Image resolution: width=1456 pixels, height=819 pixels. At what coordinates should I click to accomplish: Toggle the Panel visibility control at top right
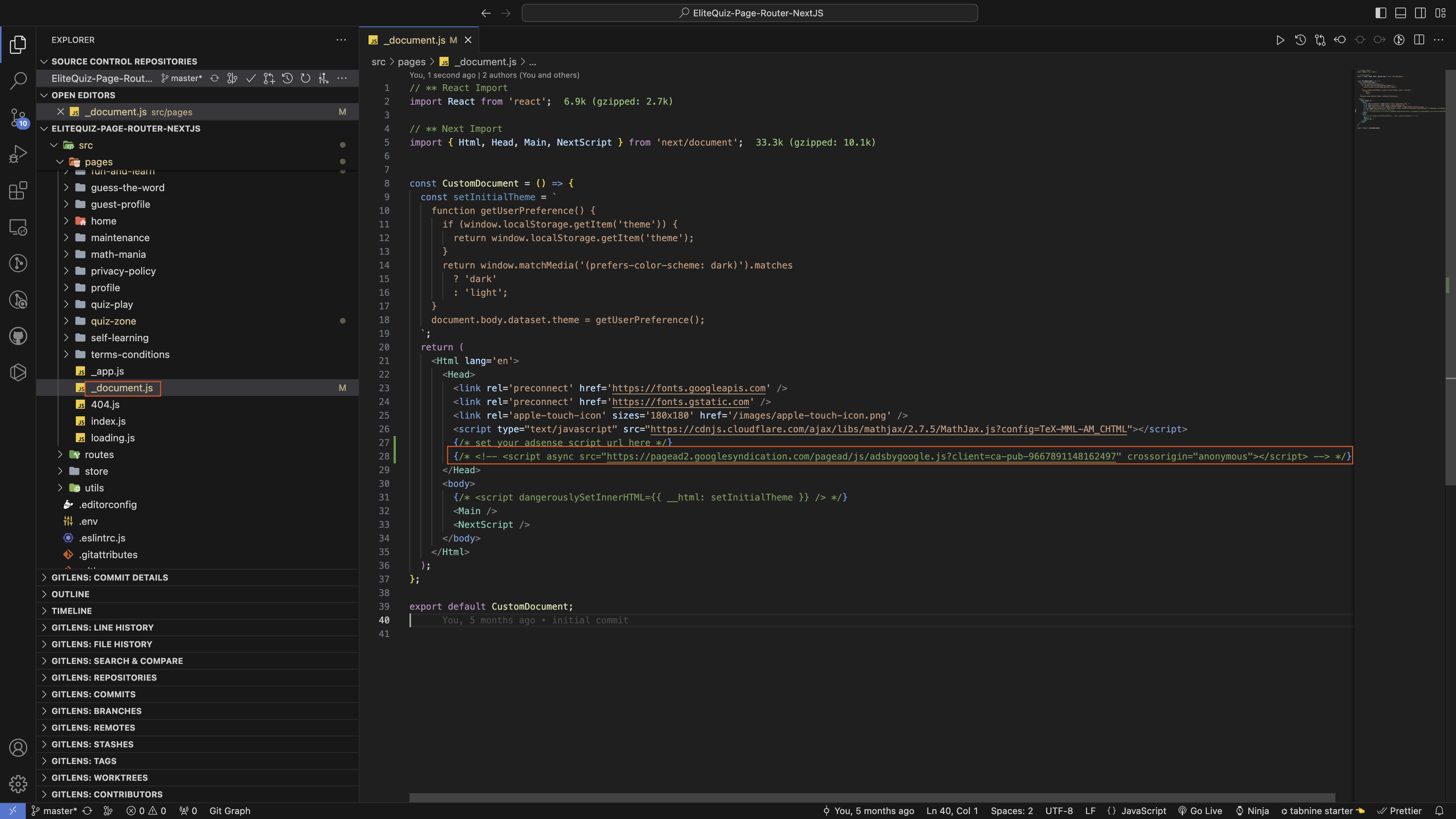pyautogui.click(x=1400, y=13)
